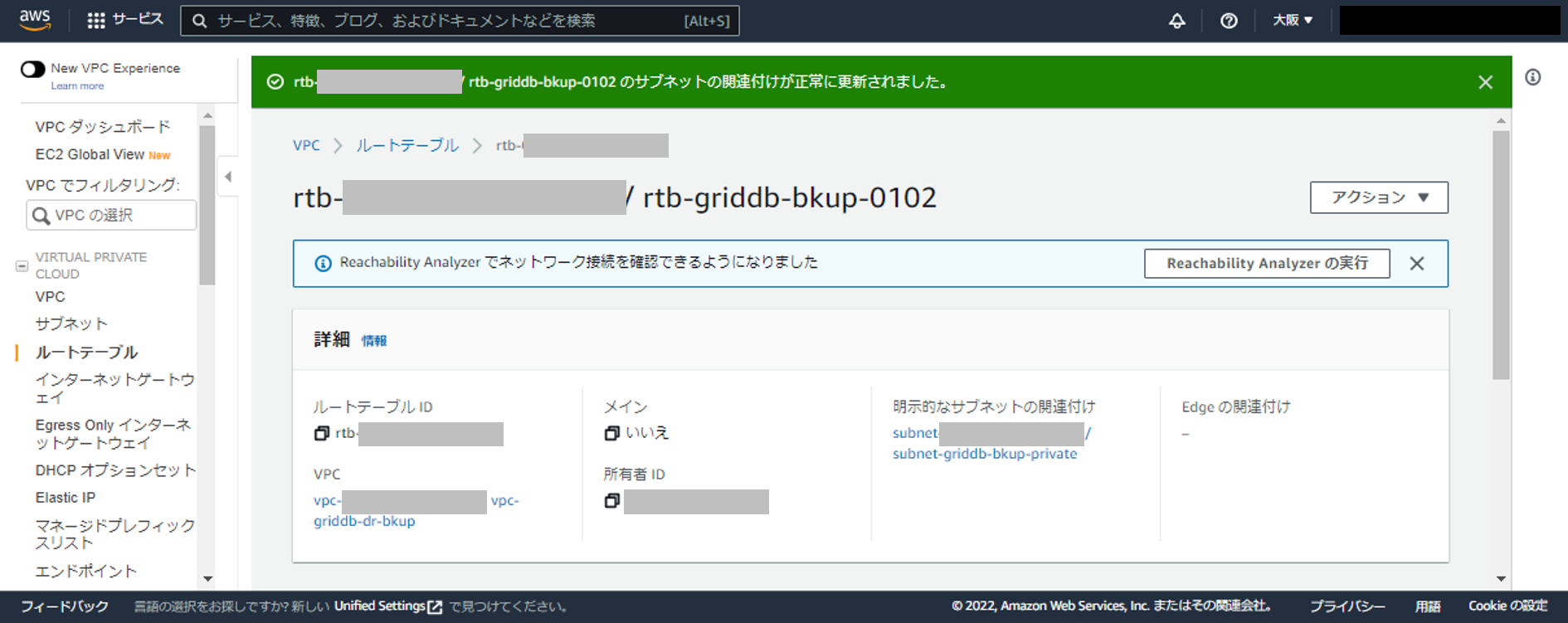Click the Edge の関連付け label
Image resolution: width=1568 pixels, height=623 pixels.
tap(1236, 406)
